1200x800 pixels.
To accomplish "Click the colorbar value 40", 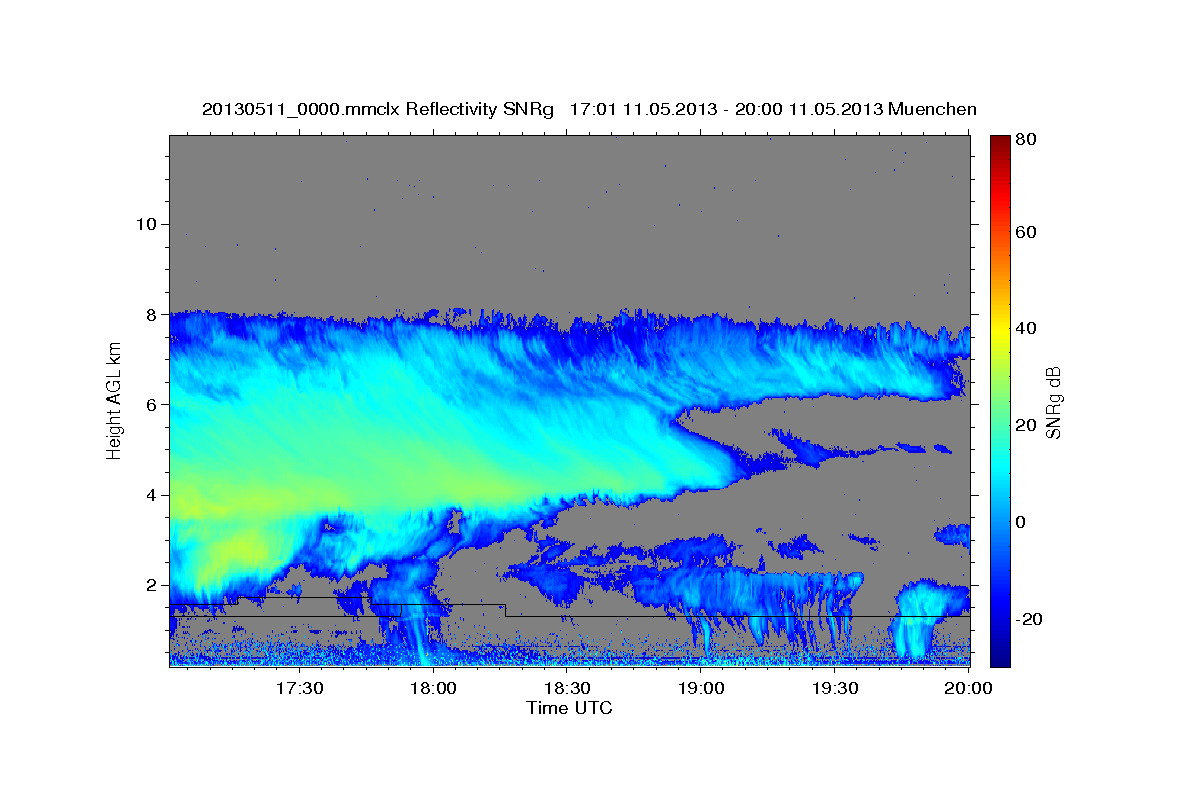I will pyautogui.click(x=1025, y=329).
